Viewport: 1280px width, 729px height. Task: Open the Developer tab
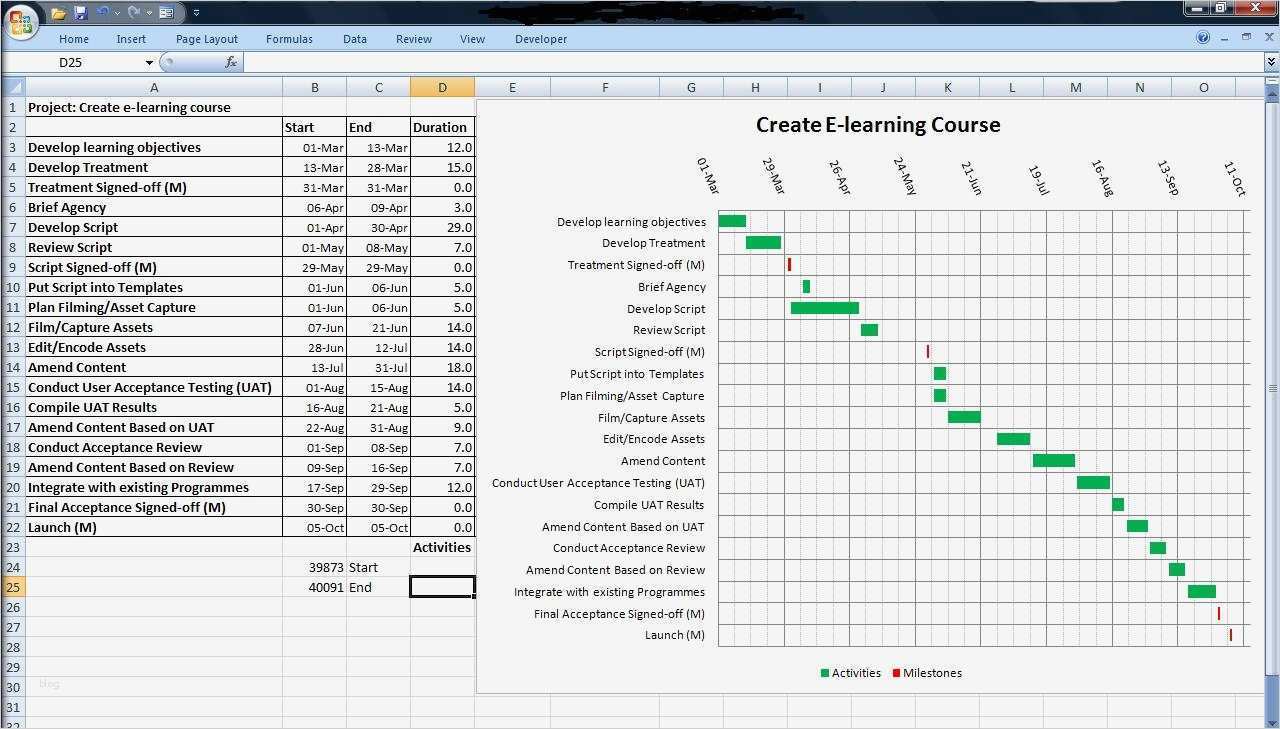click(x=540, y=39)
